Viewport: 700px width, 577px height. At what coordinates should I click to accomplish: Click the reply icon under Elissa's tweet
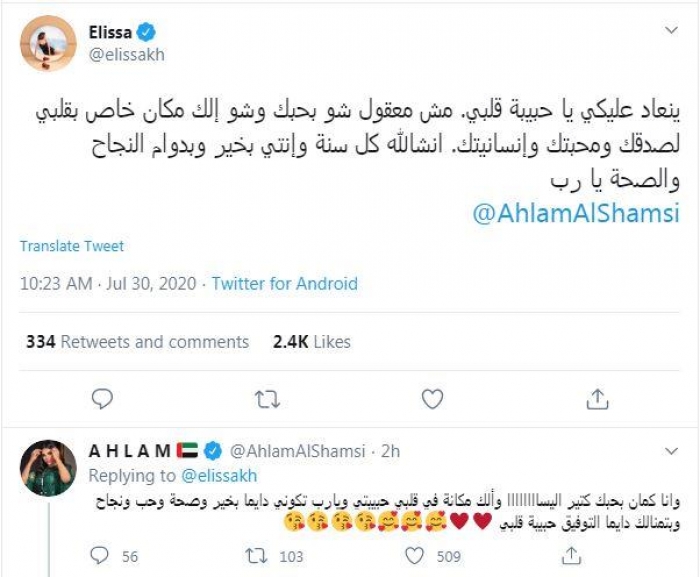pos(101,400)
